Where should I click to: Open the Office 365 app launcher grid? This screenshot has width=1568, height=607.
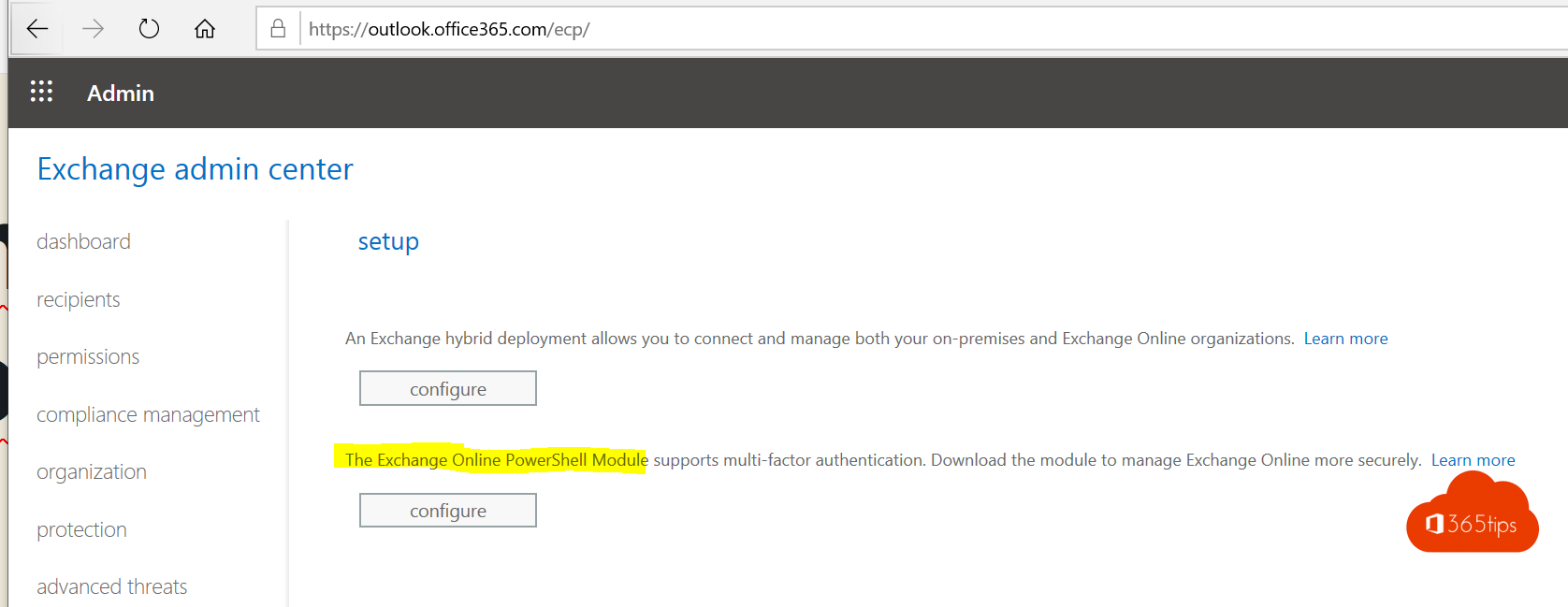click(x=41, y=92)
